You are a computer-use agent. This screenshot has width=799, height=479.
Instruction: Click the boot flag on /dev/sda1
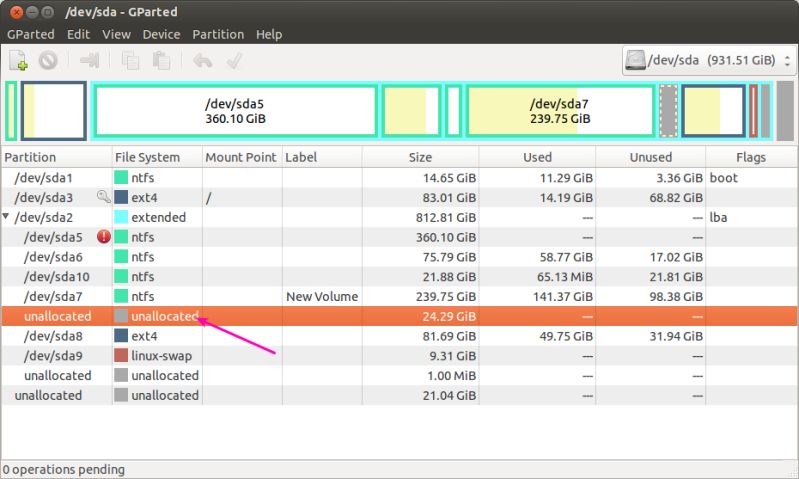724,178
